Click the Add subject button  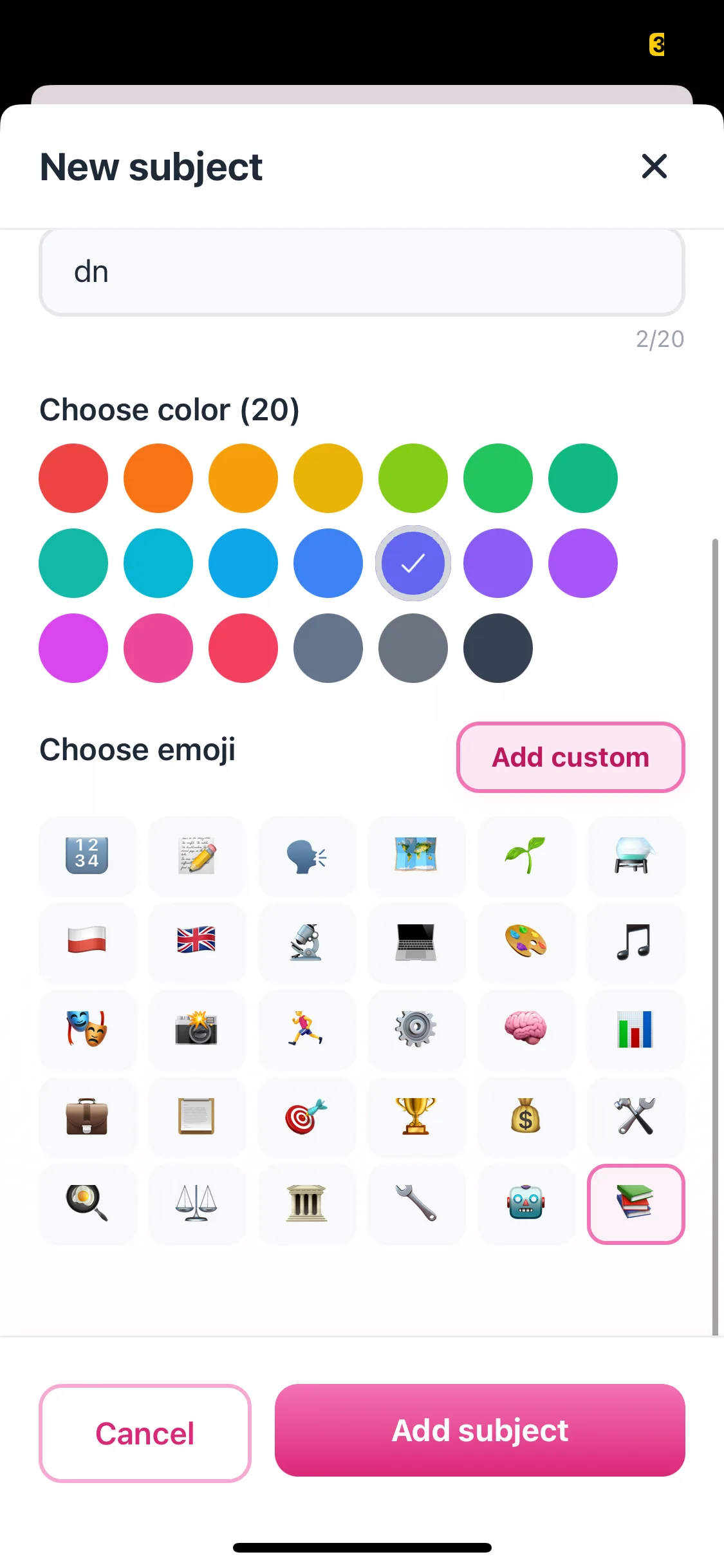pos(479,1430)
